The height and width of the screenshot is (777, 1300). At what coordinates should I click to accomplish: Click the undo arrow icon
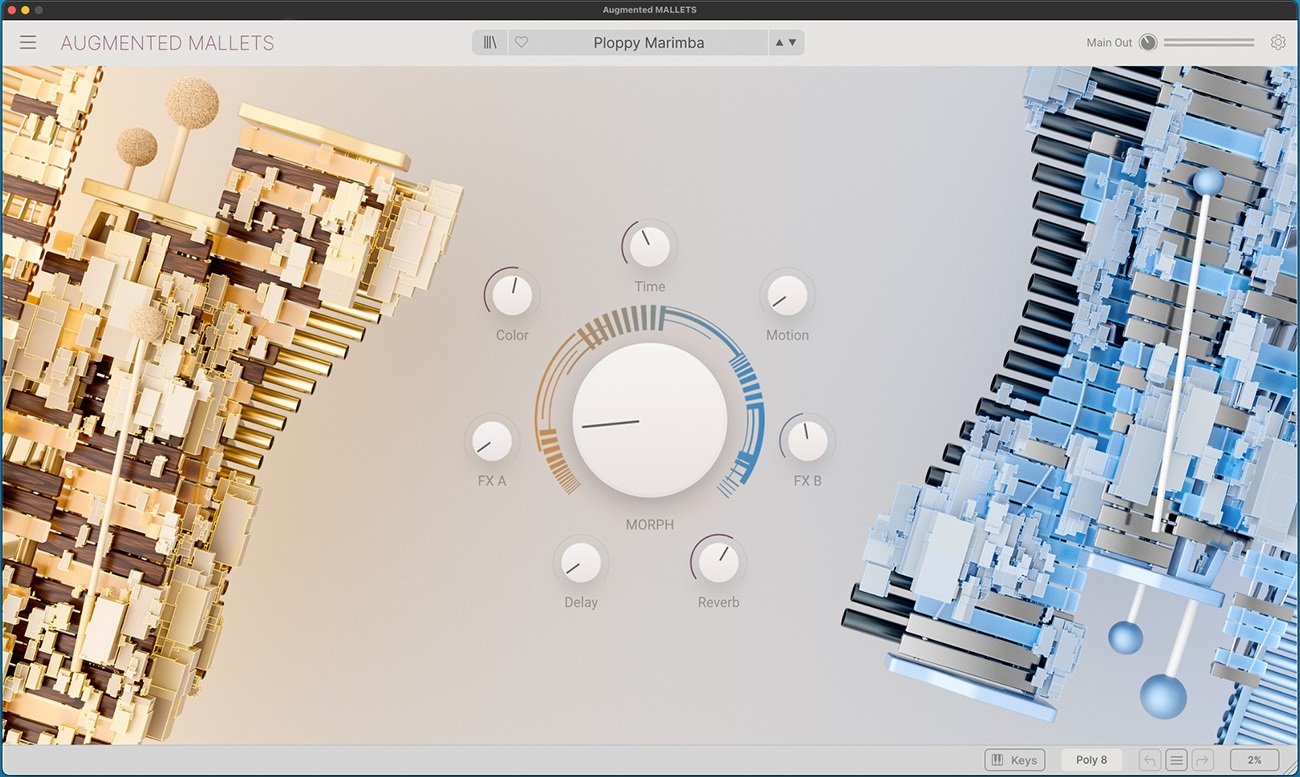coord(1150,760)
